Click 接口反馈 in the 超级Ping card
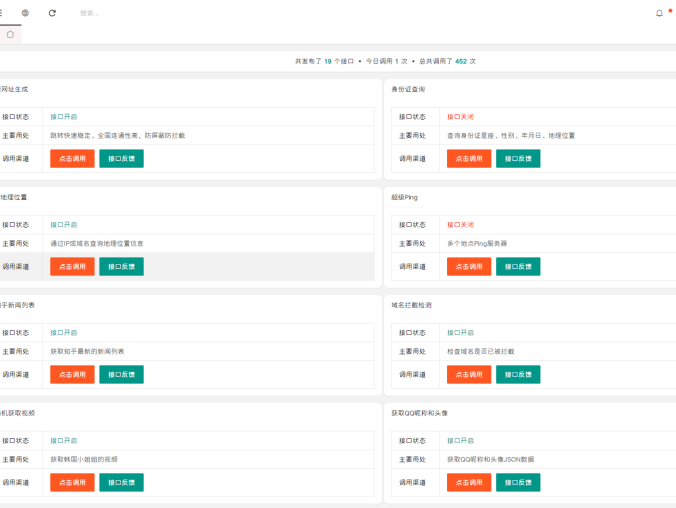The image size is (676, 508). (x=518, y=266)
